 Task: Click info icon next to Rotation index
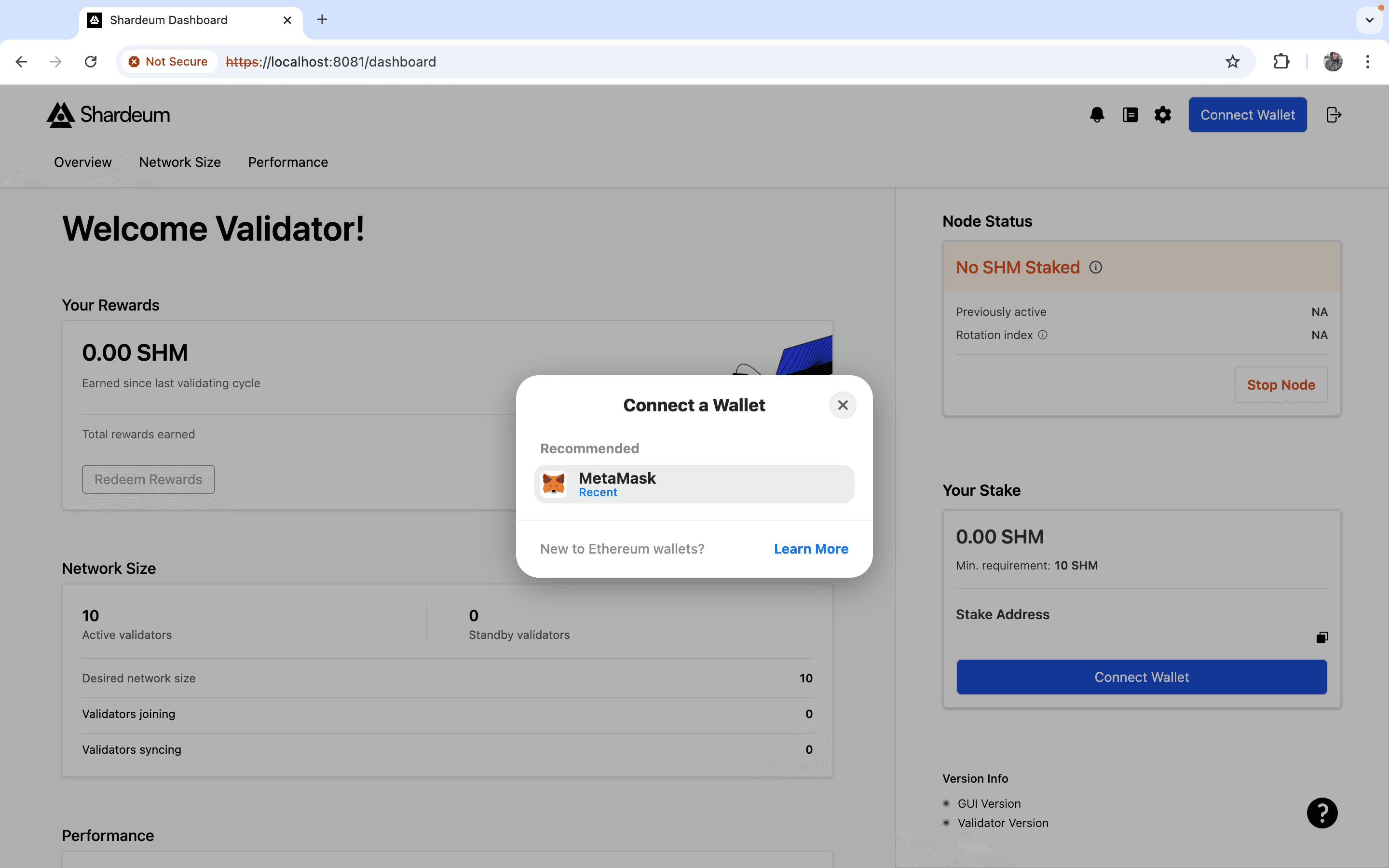[x=1043, y=335]
